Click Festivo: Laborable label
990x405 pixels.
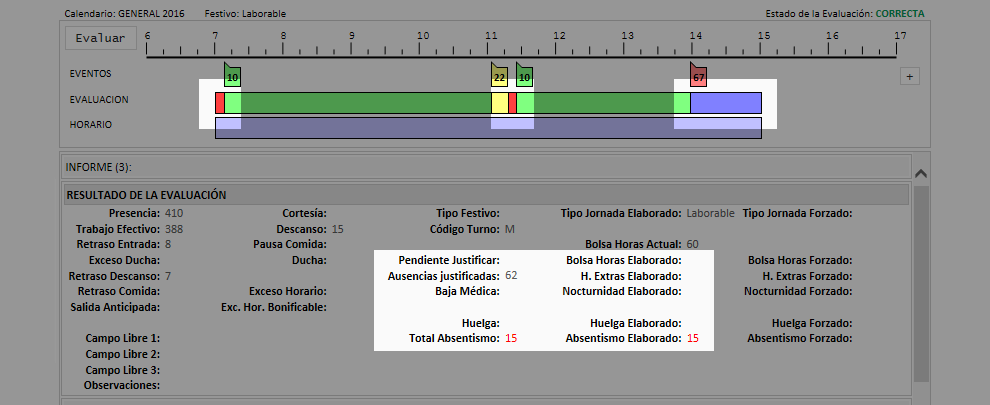246,13
